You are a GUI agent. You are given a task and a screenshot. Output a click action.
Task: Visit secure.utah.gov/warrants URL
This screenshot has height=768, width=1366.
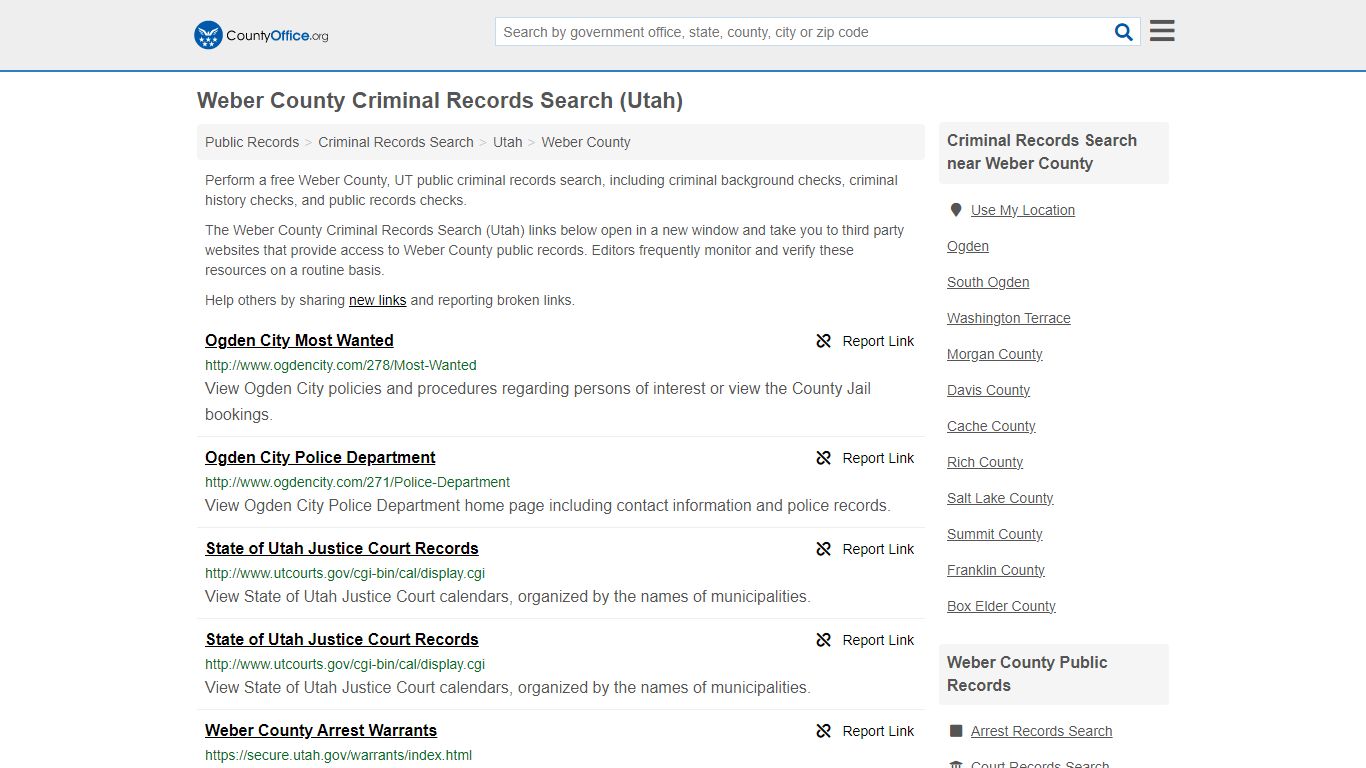(x=338, y=755)
